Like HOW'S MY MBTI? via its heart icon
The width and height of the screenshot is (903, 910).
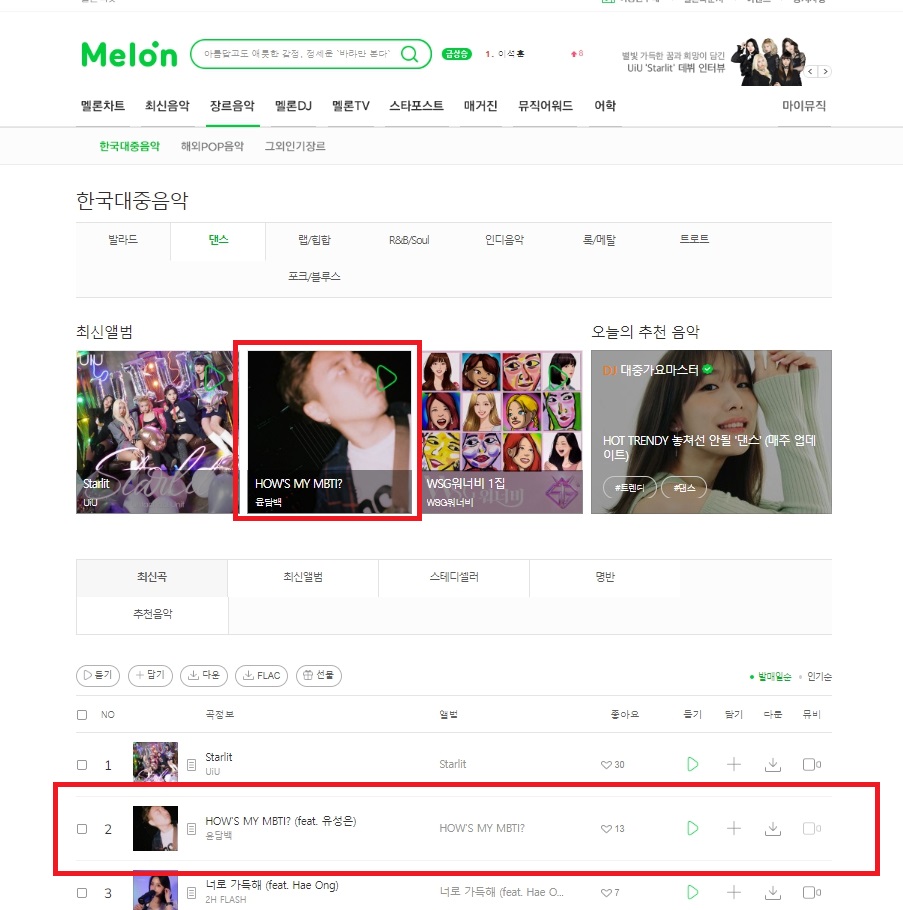[606, 829]
